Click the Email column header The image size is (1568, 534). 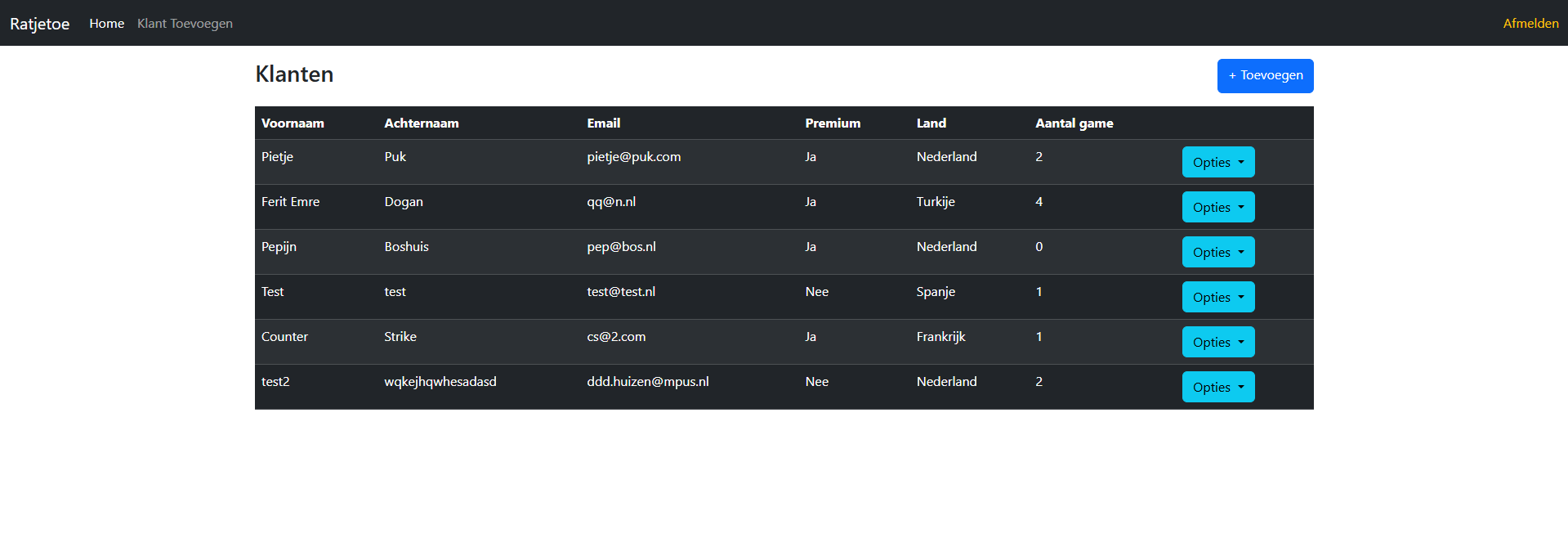tap(604, 123)
